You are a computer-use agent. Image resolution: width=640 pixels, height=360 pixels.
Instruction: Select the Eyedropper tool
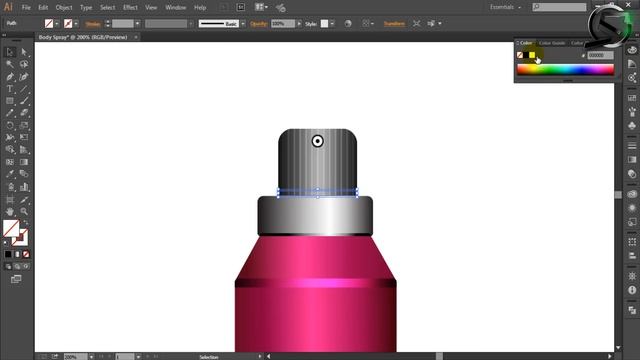pyautogui.click(x=10, y=174)
